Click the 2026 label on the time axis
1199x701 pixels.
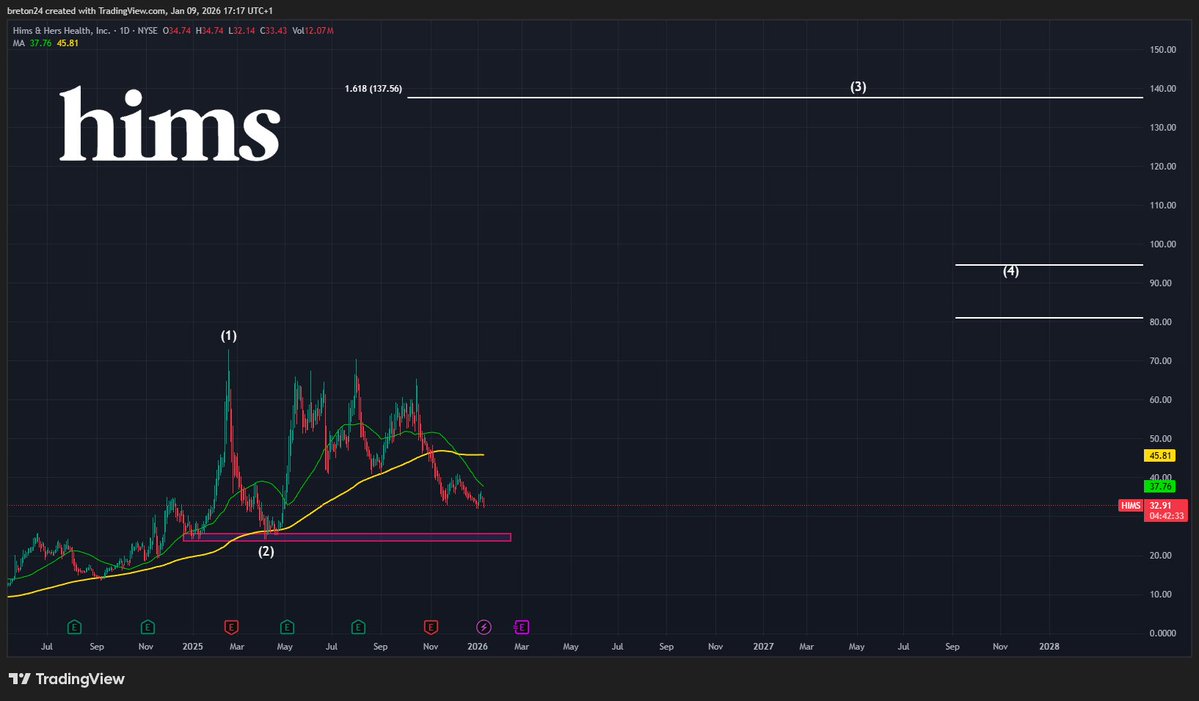477,647
